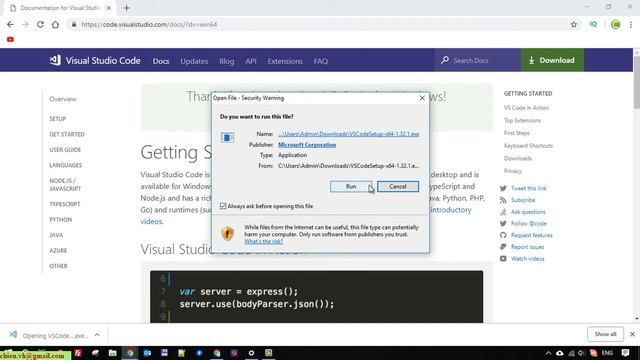Bookmark page with the star icon
This screenshot has width=640, height=360.
pyautogui.click(x=573, y=24)
